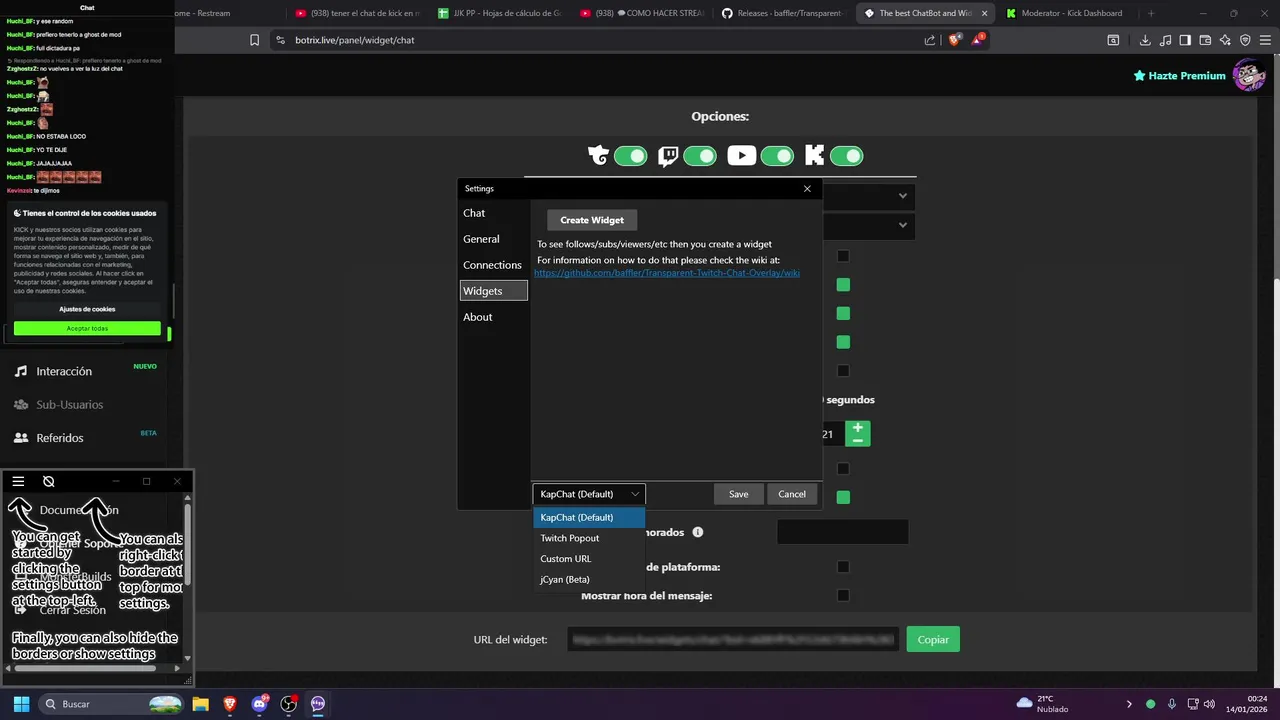
Task: Toggle the browser sidebar panel icon
Action: (x=1185, y=40)
